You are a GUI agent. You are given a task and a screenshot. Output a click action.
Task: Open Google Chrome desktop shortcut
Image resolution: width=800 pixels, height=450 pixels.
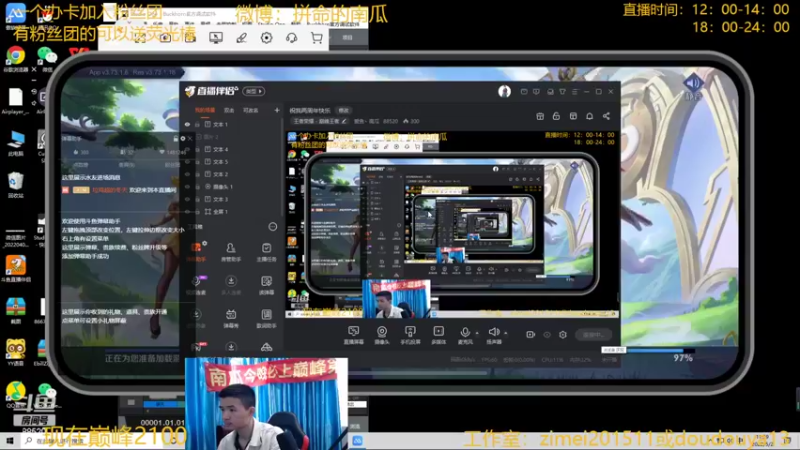coord(15,58)
